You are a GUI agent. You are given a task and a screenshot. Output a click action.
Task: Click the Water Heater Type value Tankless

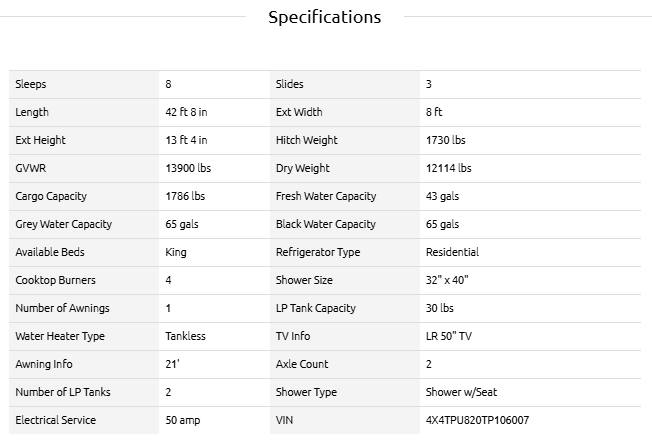click(185, 336)
